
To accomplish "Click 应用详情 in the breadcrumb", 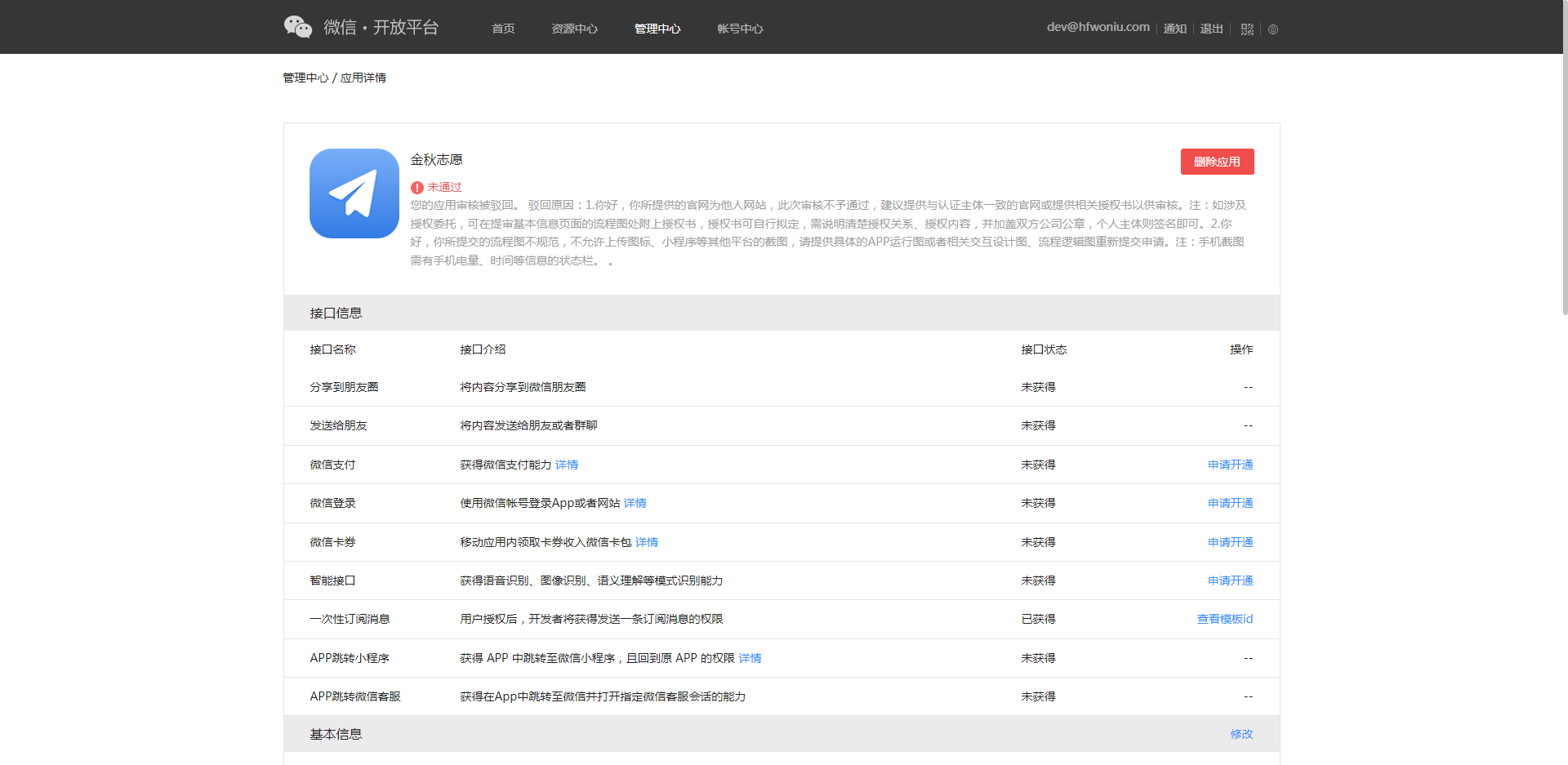I will 363,78.
